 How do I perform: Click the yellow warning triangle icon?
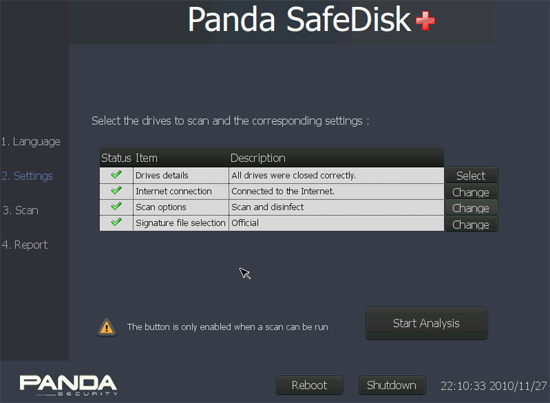click(x=107, y=327)
